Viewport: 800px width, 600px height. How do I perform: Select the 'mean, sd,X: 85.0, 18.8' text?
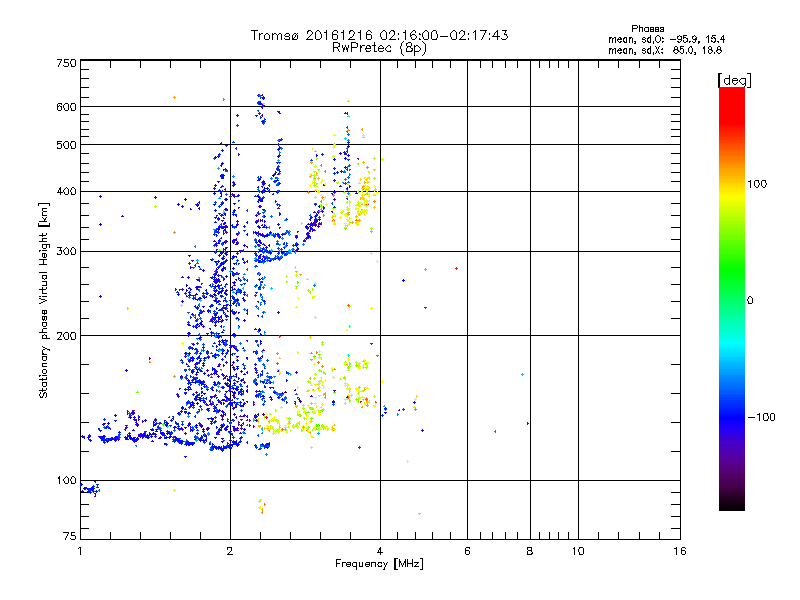[665, 50]
